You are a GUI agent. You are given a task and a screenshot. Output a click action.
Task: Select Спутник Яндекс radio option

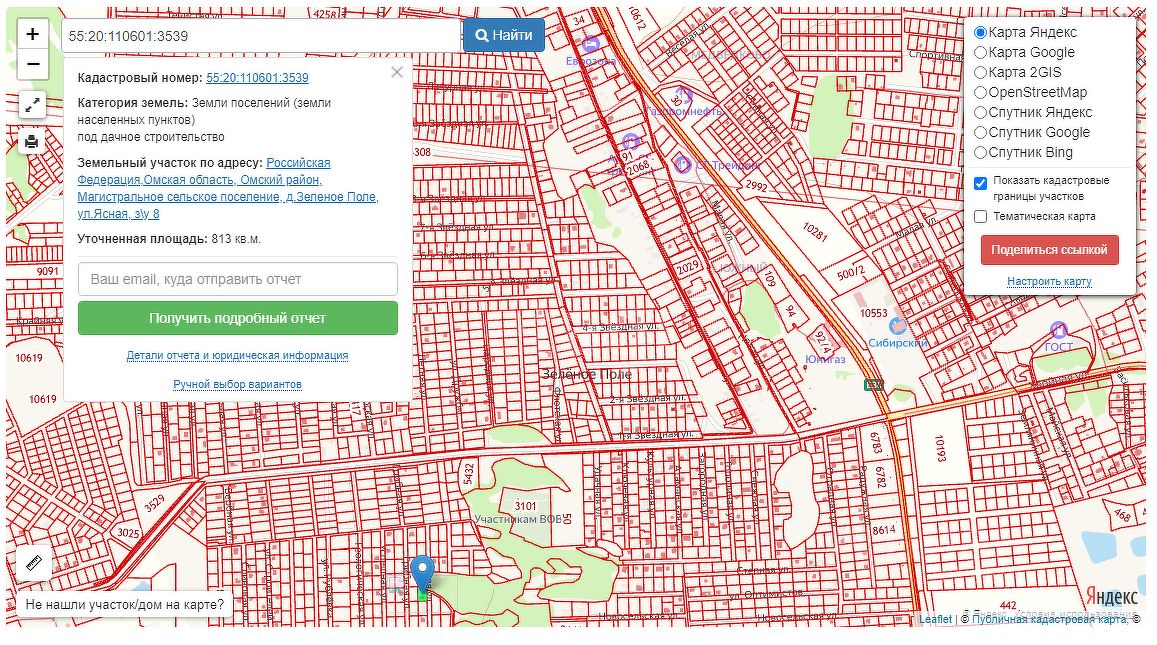(980, 112)
